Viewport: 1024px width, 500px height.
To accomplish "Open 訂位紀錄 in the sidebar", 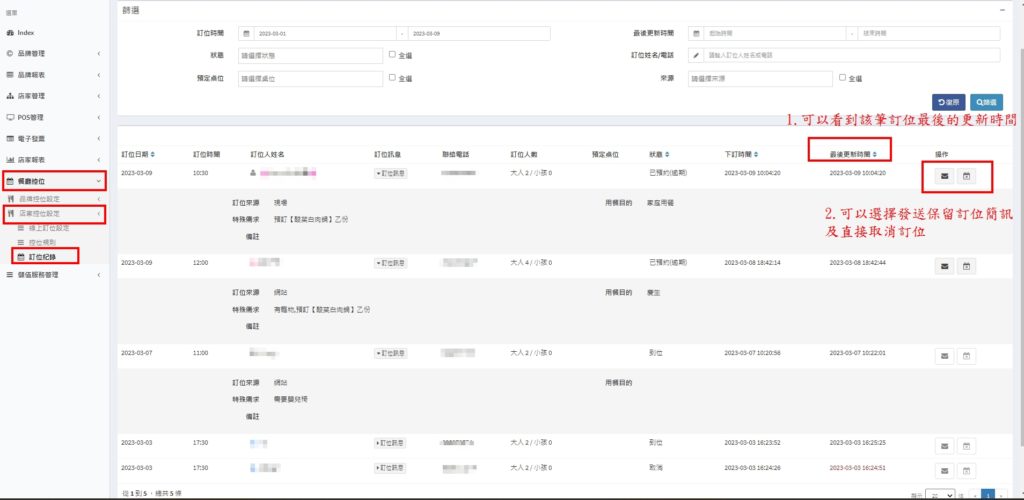I will click(42, 257).
